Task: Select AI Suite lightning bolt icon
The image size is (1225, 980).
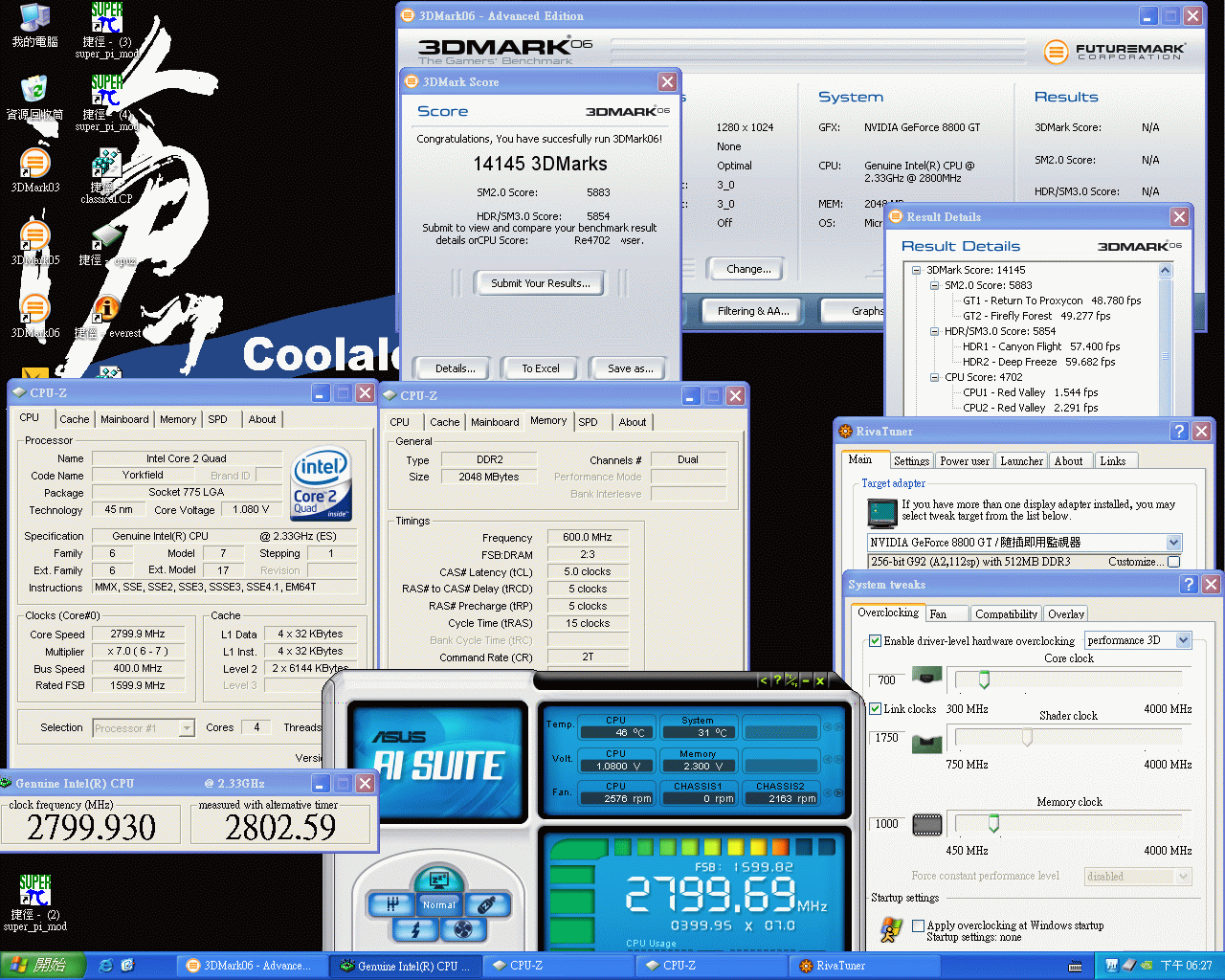Action: coord(415,928)
